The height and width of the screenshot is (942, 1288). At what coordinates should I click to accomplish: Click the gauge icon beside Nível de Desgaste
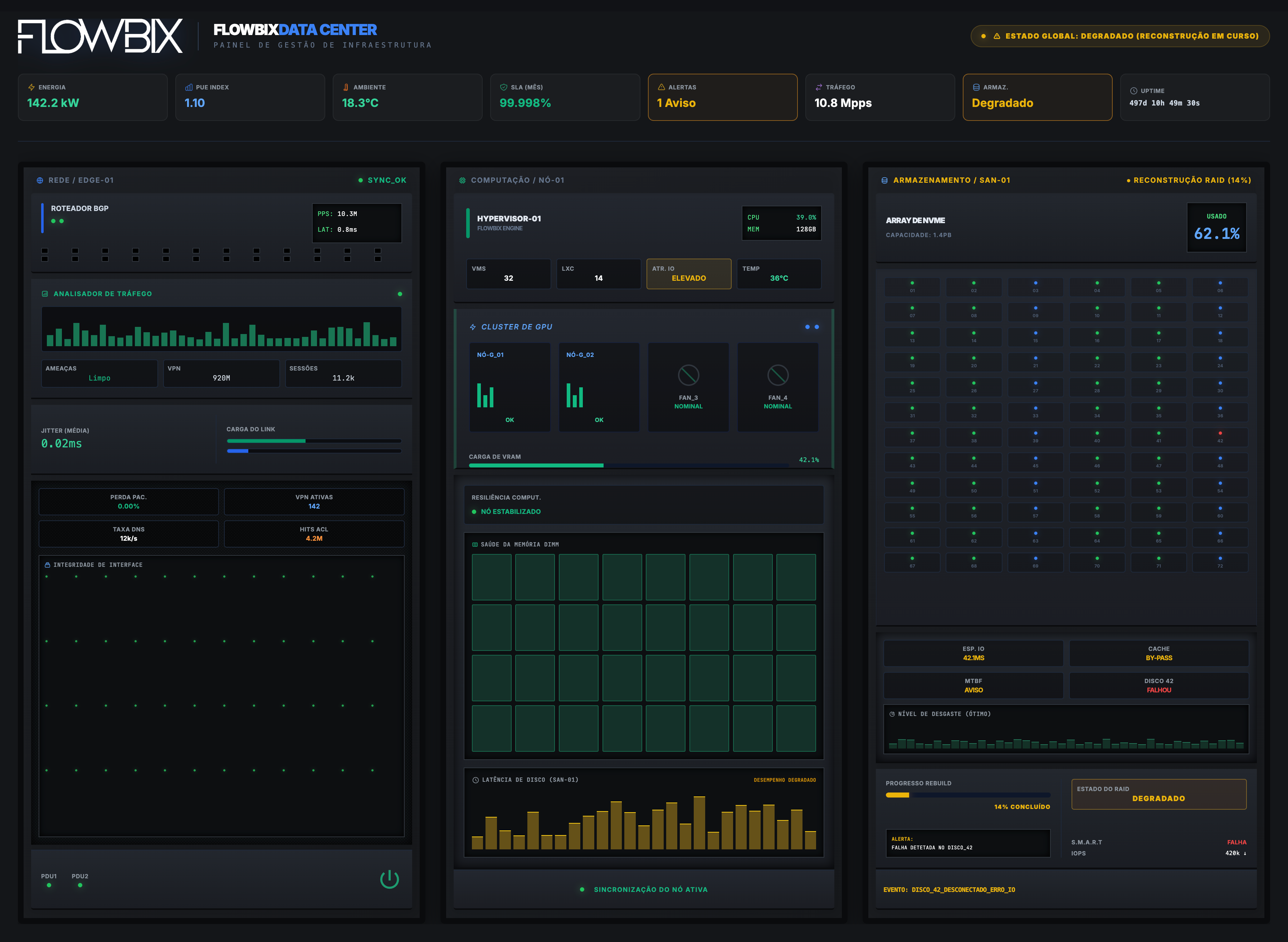click(892, 714)
